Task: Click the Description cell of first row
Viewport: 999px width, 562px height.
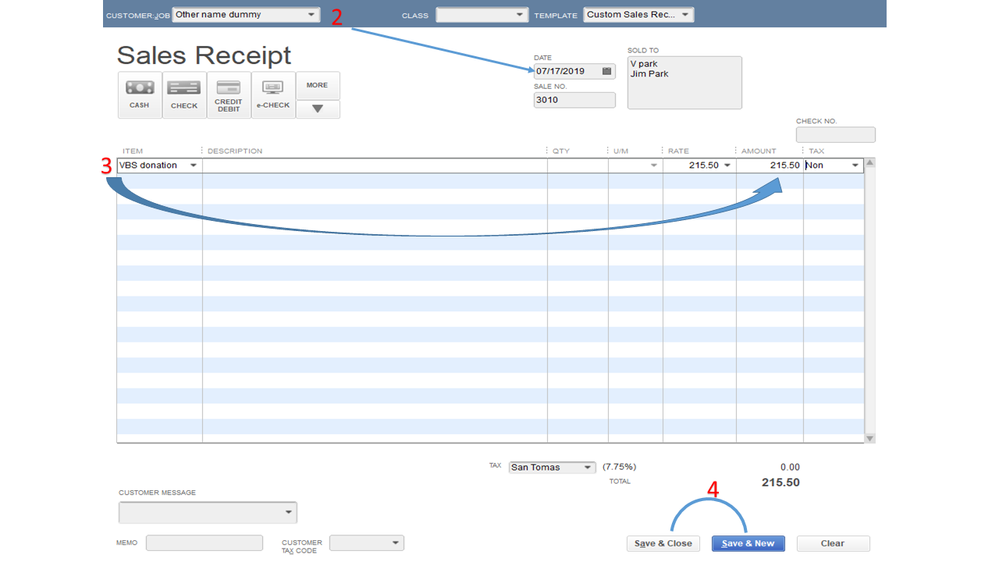Action: tap(375, 166)
